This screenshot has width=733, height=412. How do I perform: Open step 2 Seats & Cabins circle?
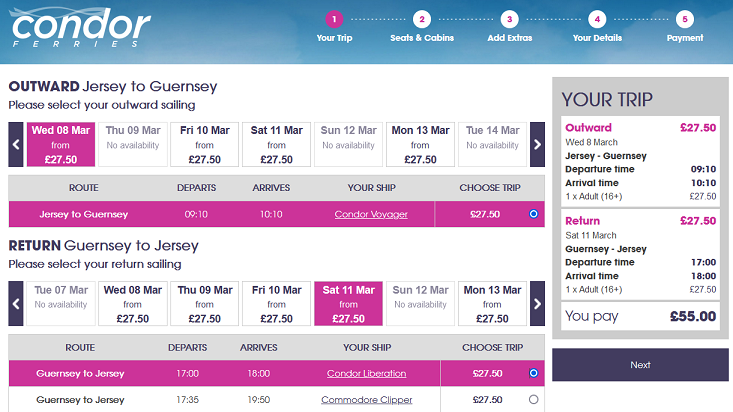click(x=422, y=19)
